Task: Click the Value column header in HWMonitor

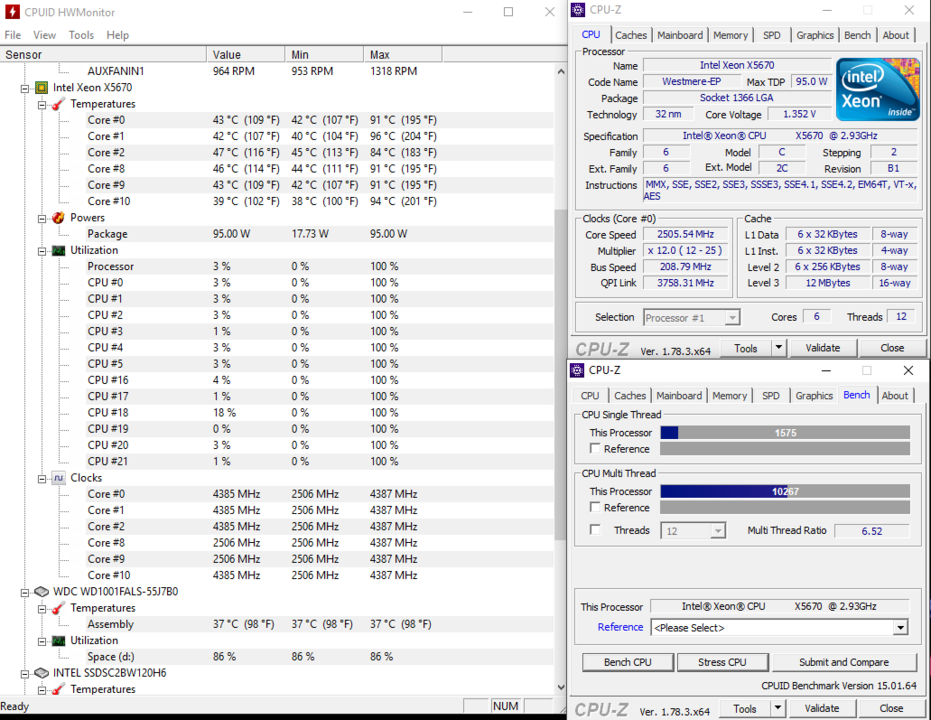Action: (246, 55)
